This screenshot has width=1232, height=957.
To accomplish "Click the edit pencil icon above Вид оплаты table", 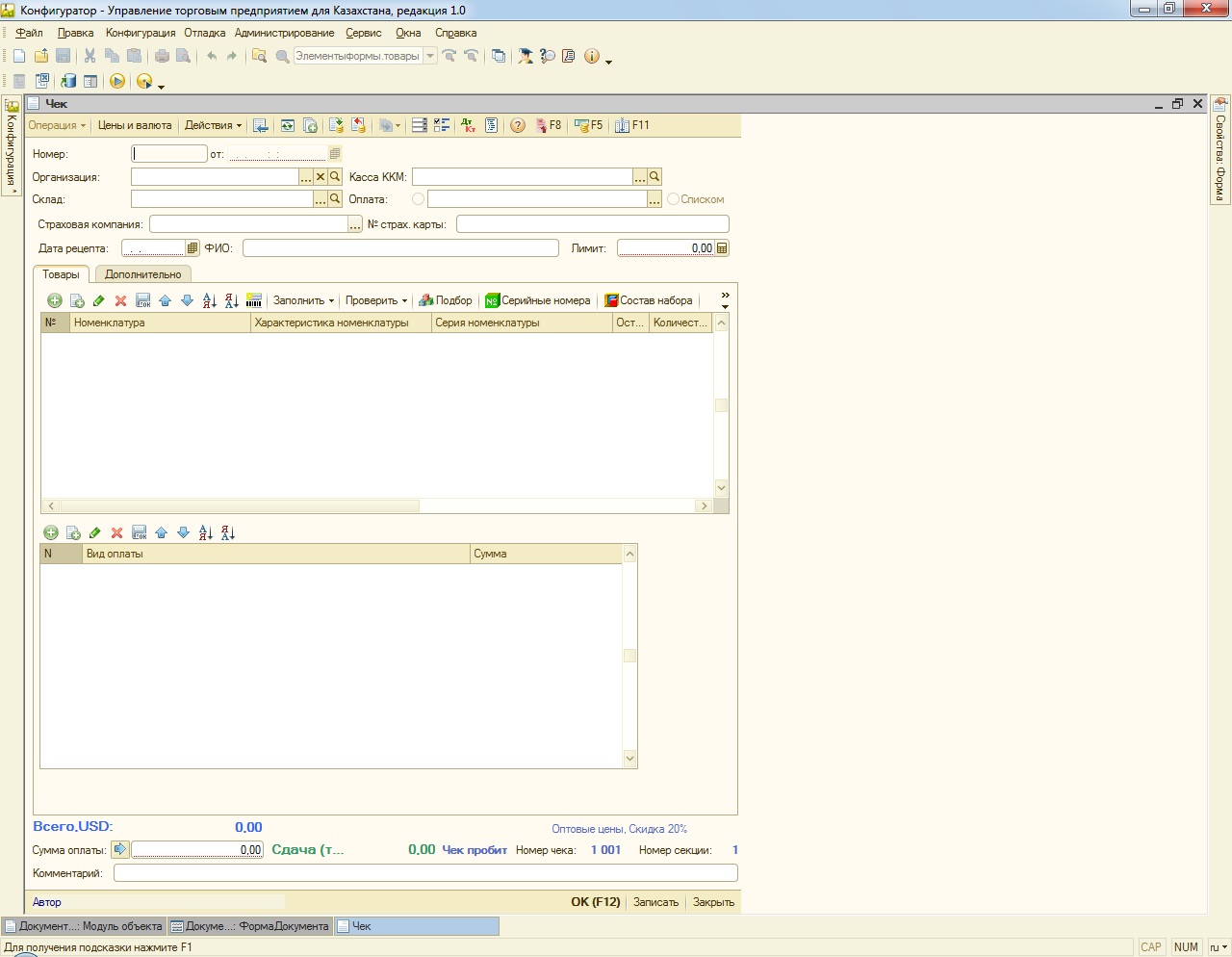I will point(94,532).
